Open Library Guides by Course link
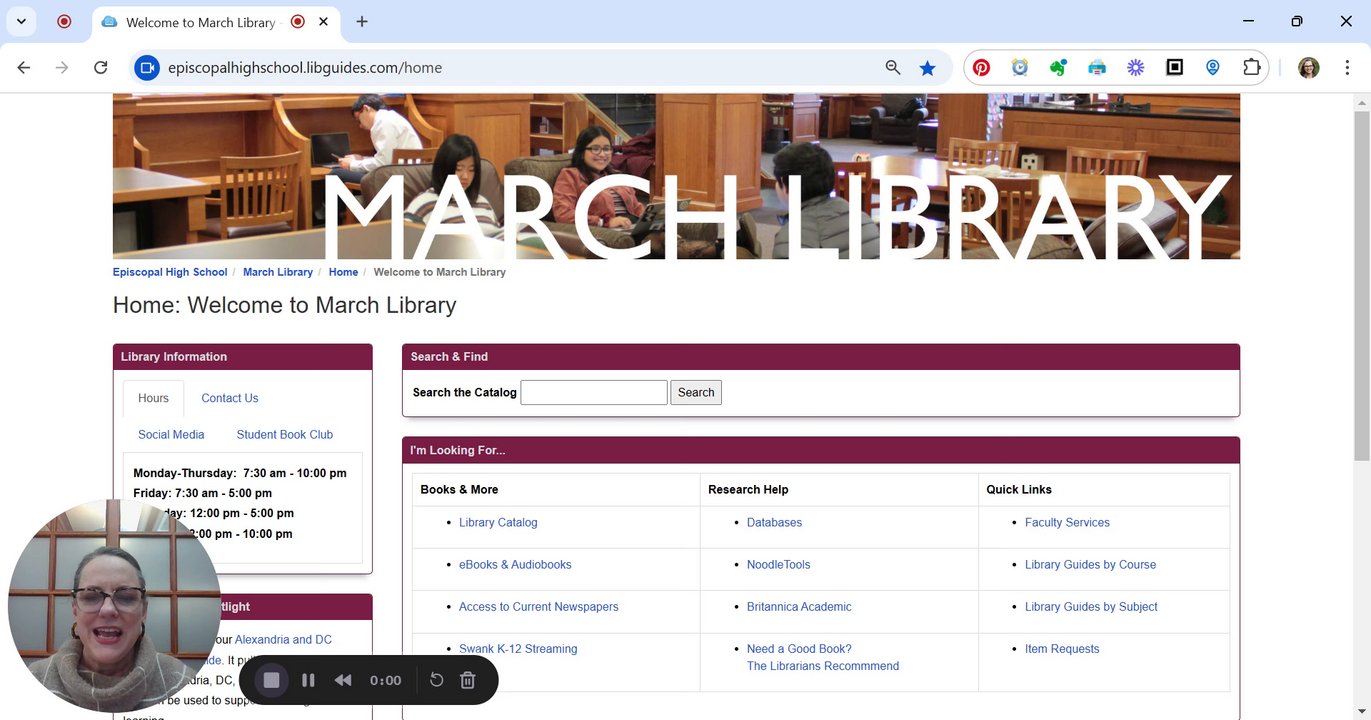Viewport: 1371px width, 720px height. [x=1090, y=565]
